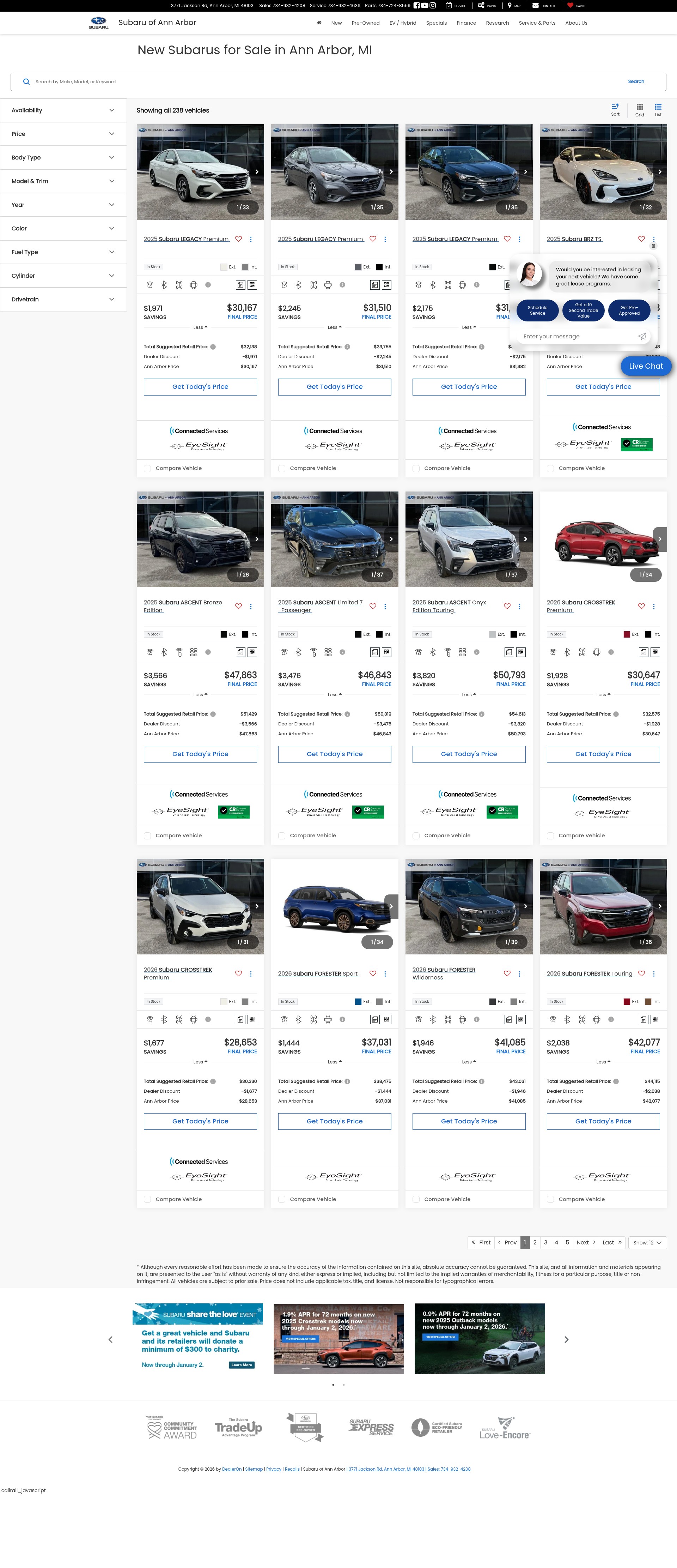Expand the Year filter

pyautogui.click(x=63, y=205)
